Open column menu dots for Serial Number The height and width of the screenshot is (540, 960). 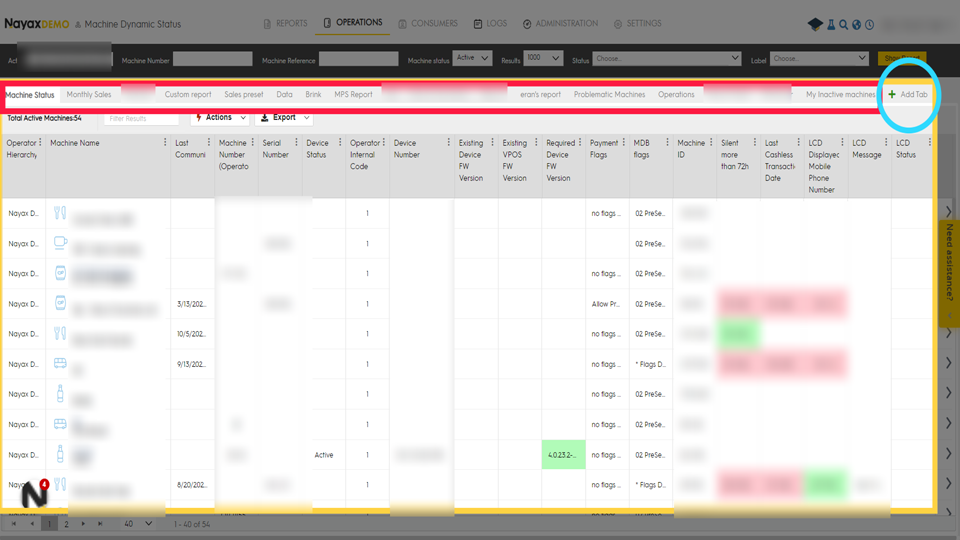tap(296, 142)
